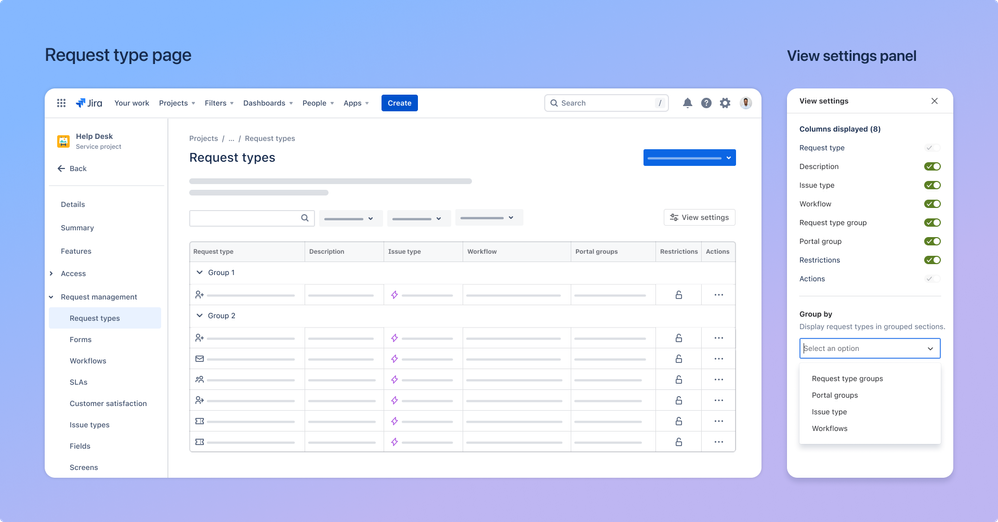The image size is (998, 522).
Task: Open the user profile avatar
Action: [746, 103]
